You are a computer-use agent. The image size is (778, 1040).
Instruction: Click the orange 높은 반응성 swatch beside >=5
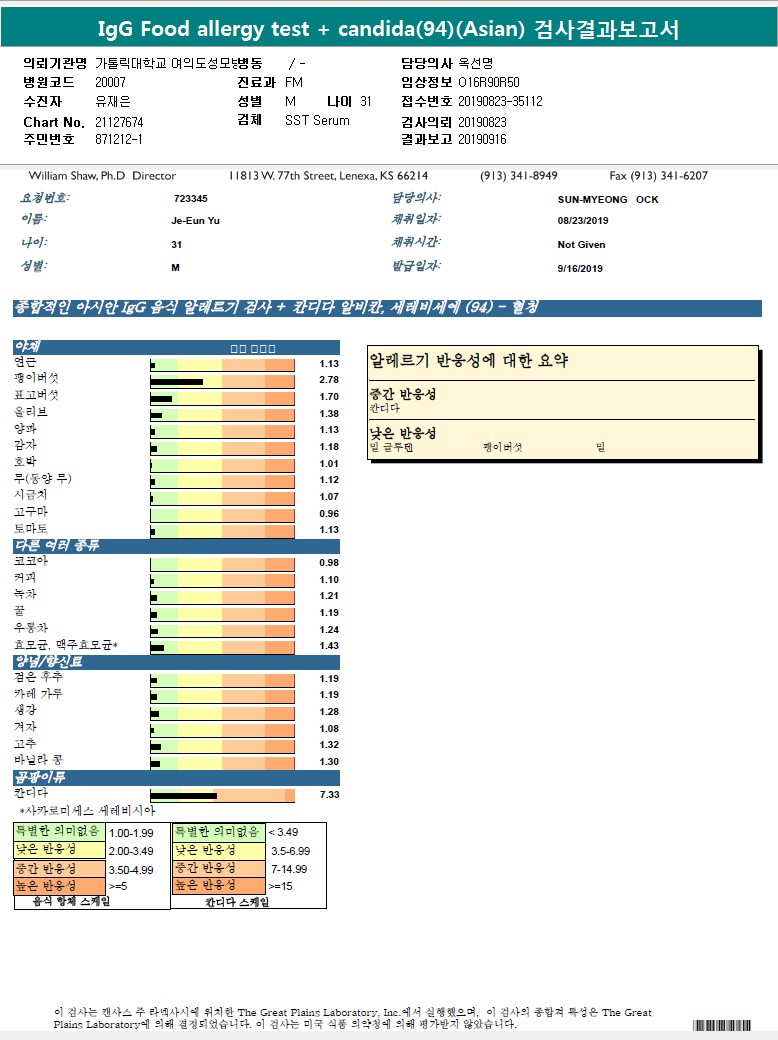pyautogui.click(x=60, y=886)
